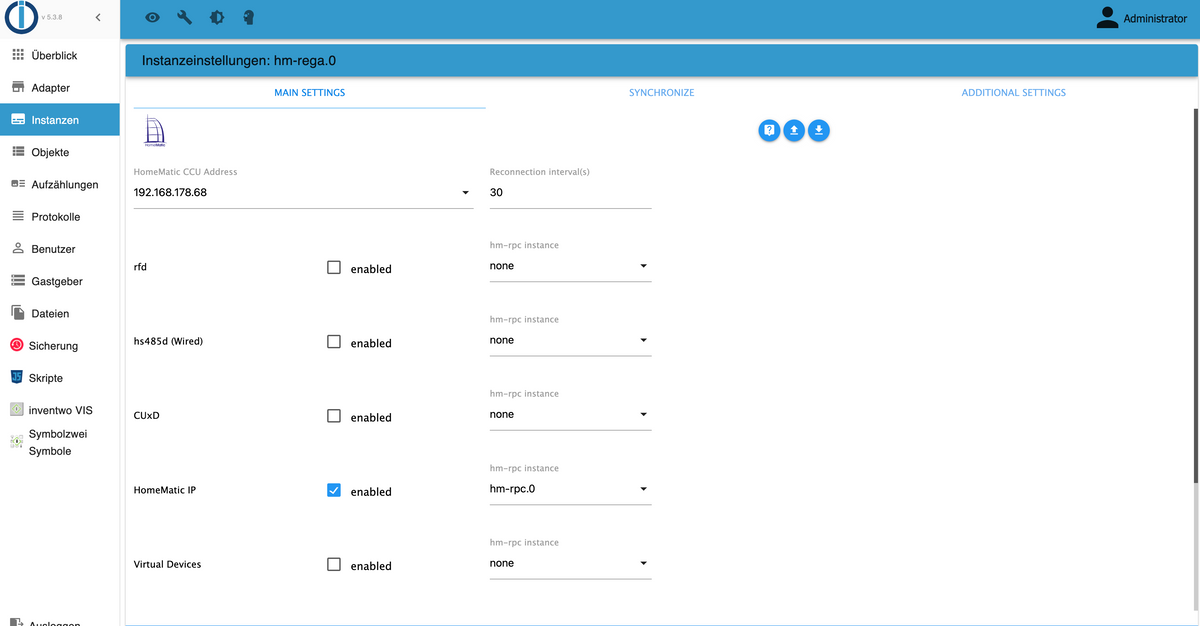Click the upload configuration round button
Screen dimensions: 1200x626
tap(794, 130)
